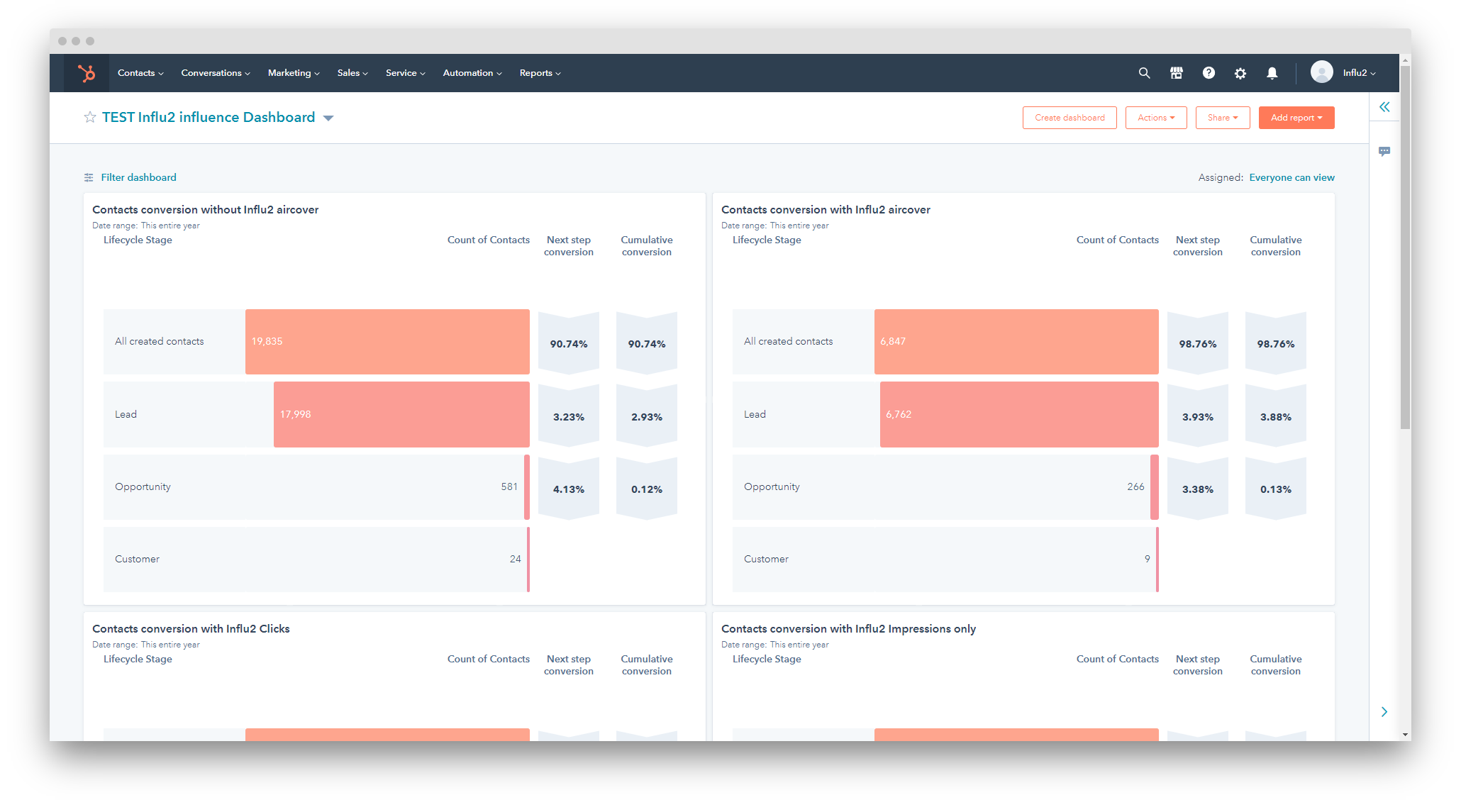This screenshot has height=812, width=1461.
Task: Open the Marketing menu
Action: click(292, 72)
